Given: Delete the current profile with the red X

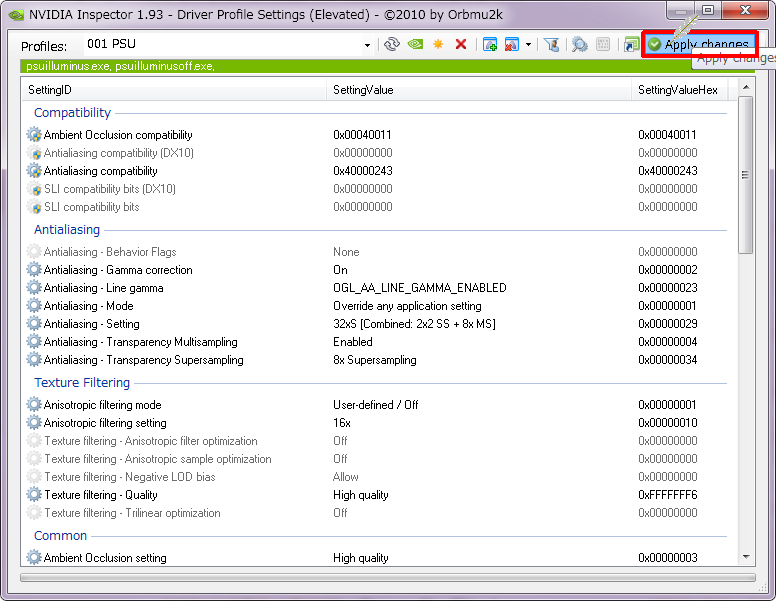Looking at the screenshot, I should point(461,45).
